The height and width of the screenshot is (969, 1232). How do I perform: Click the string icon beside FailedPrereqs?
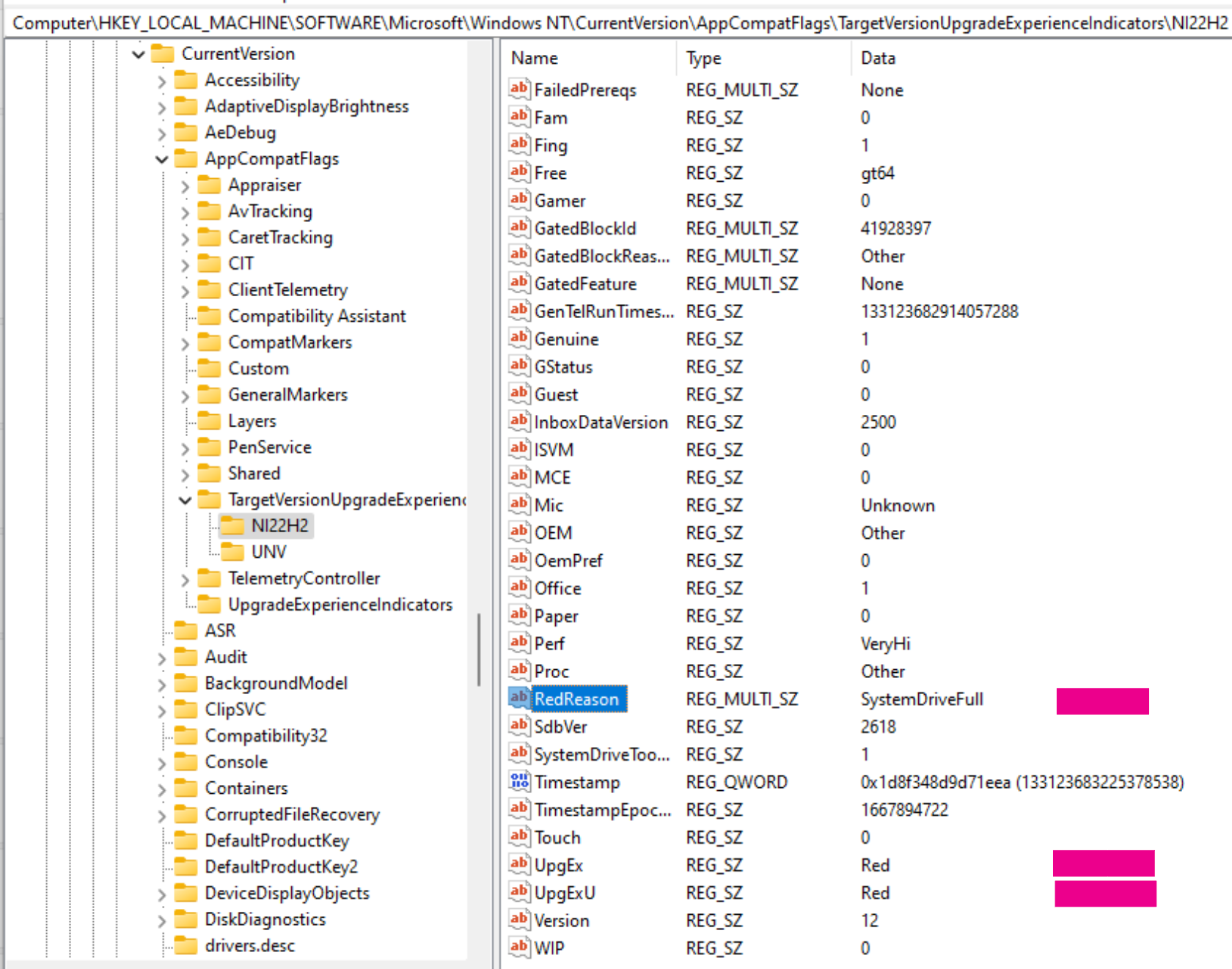519,89
